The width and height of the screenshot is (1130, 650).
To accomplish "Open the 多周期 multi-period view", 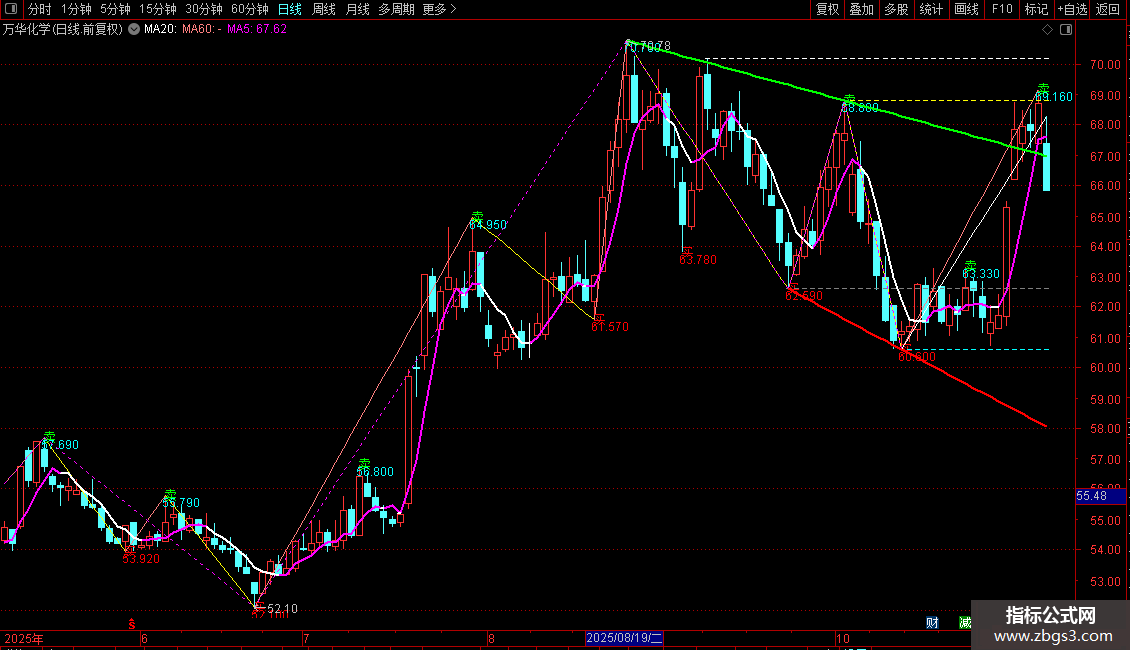I will point(396,9).
